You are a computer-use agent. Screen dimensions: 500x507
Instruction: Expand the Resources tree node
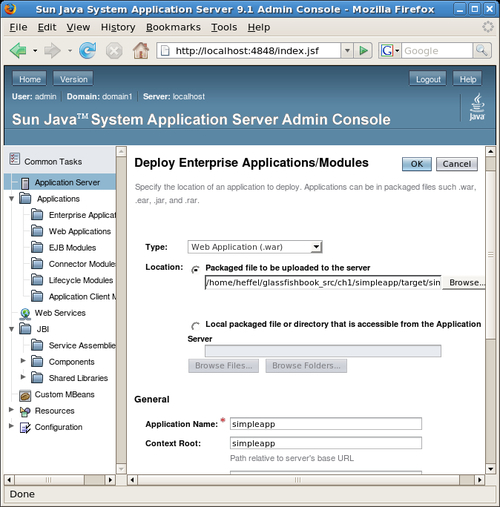point(11,410)
